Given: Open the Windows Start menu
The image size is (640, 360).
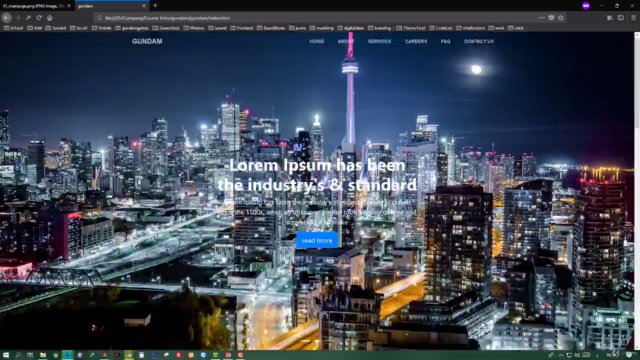Looking at the screenshot, I should (x=6, y=355).
